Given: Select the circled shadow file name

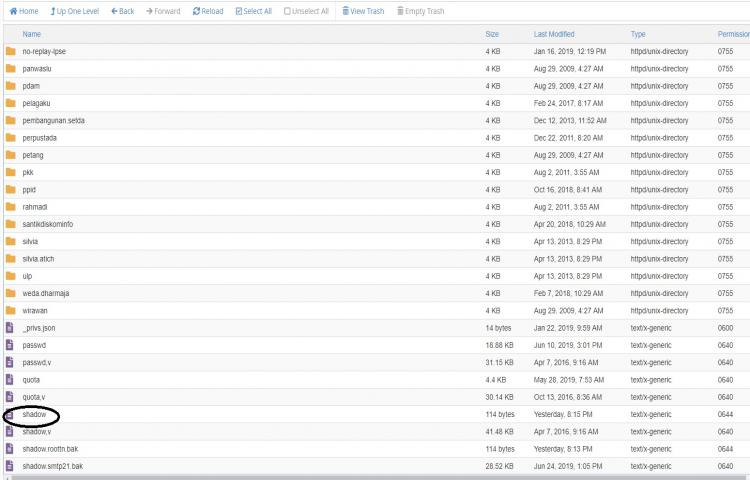Looking at the screenshot, I should point(34,414).
